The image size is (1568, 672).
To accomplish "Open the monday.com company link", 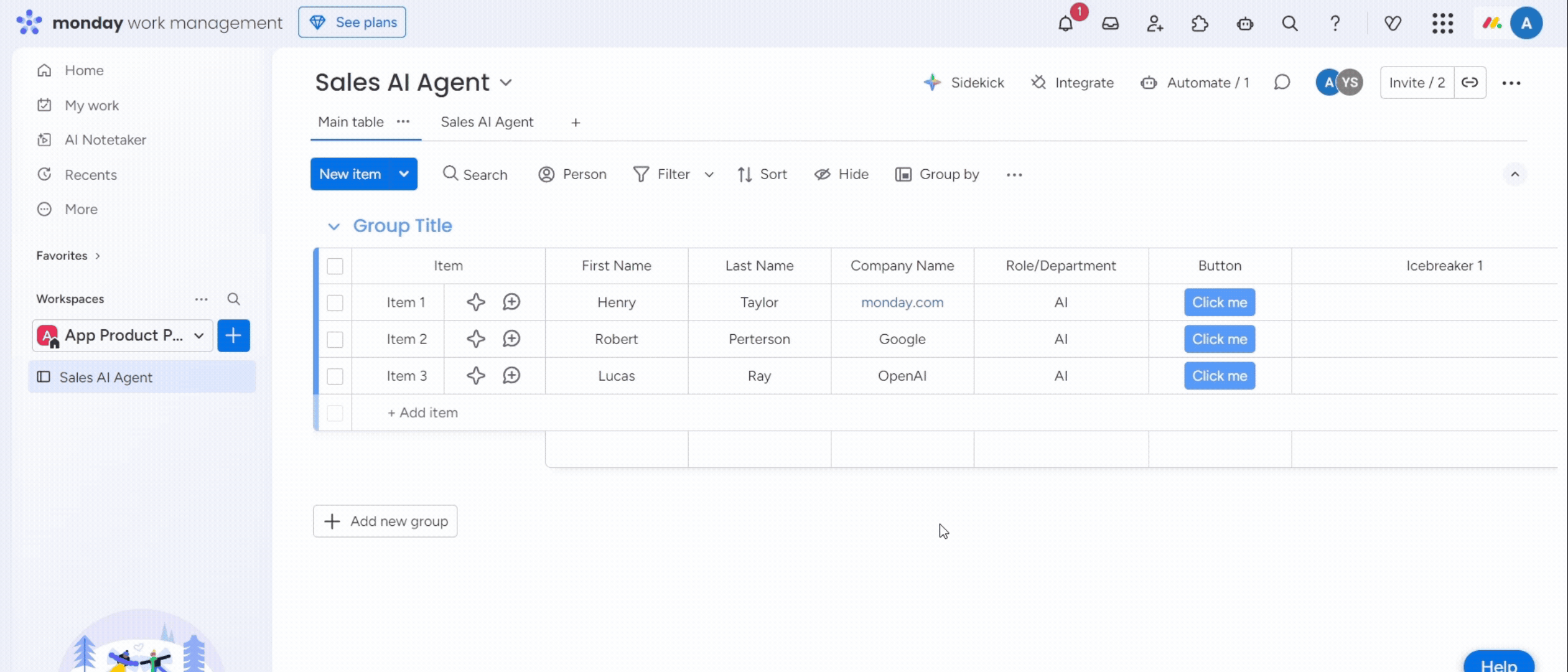I will tap(902, 302).
